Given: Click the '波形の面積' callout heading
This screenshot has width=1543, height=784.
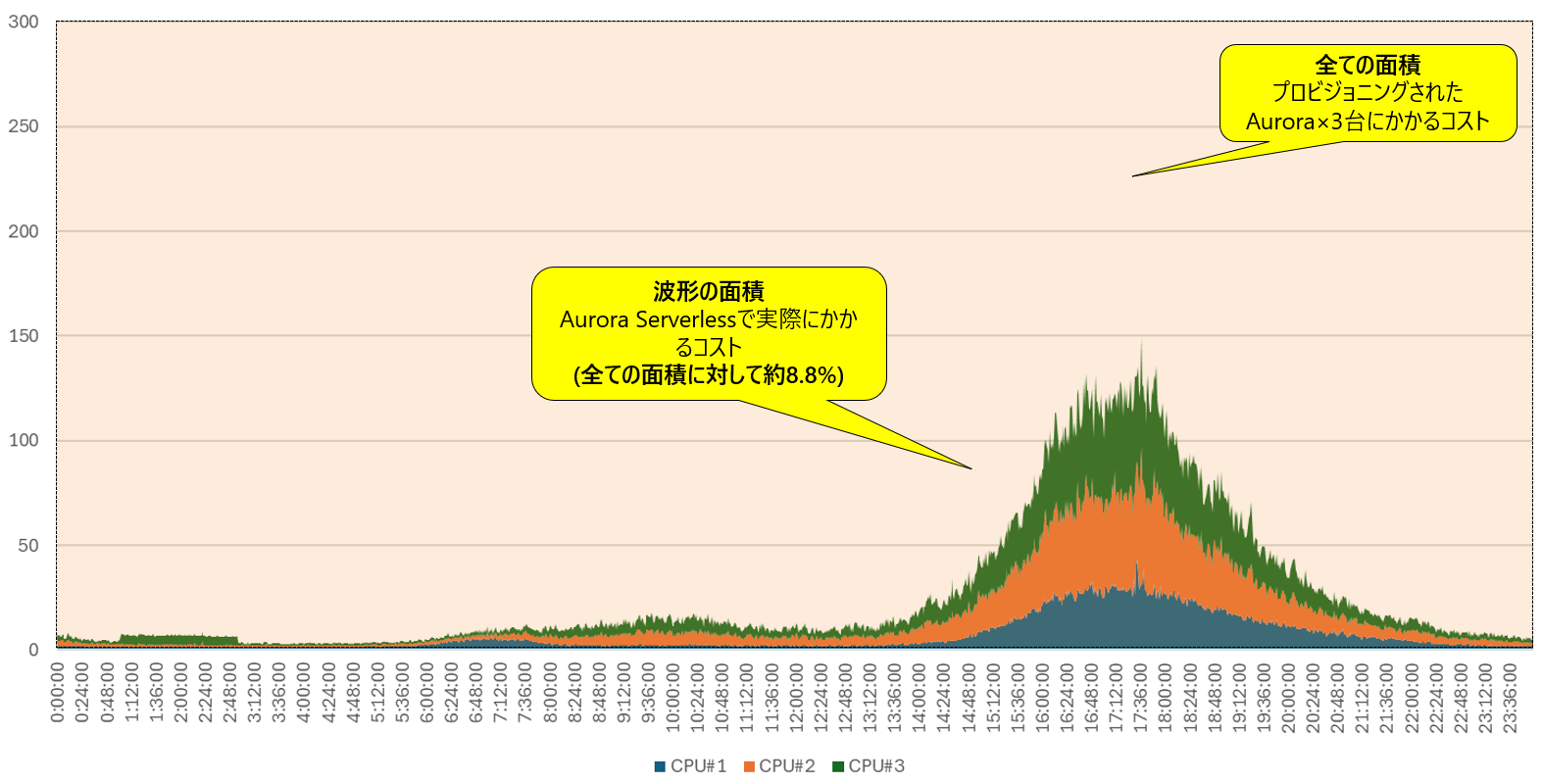Looking at the screenshot, I should [709, 291].
